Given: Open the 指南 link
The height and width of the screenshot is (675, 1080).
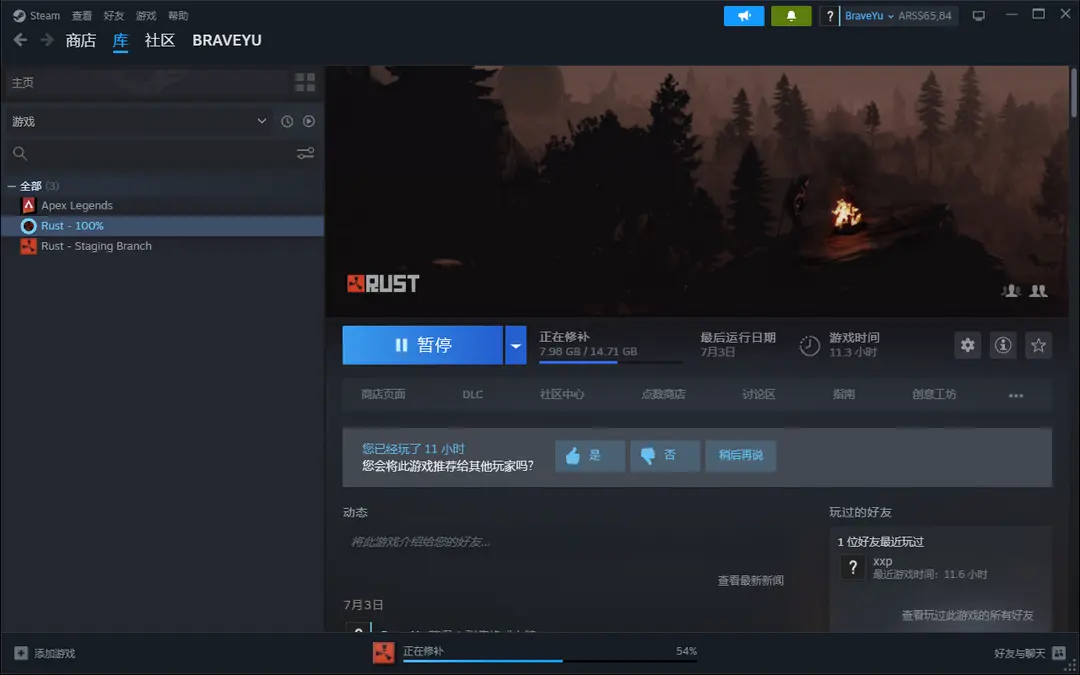Looking at the screenshot, I should coord(844,395).
